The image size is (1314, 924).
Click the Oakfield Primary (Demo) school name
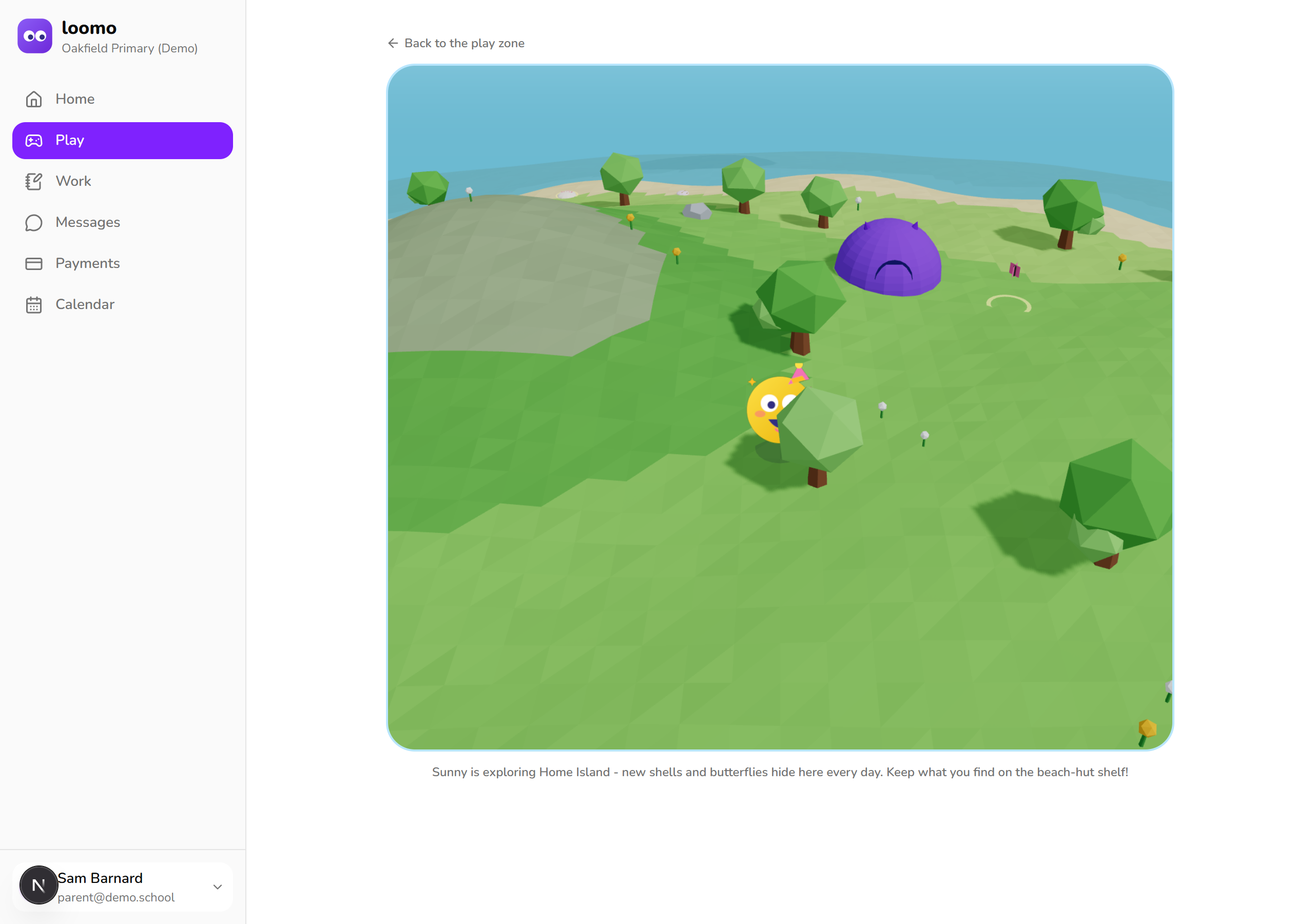pos(130,49)
